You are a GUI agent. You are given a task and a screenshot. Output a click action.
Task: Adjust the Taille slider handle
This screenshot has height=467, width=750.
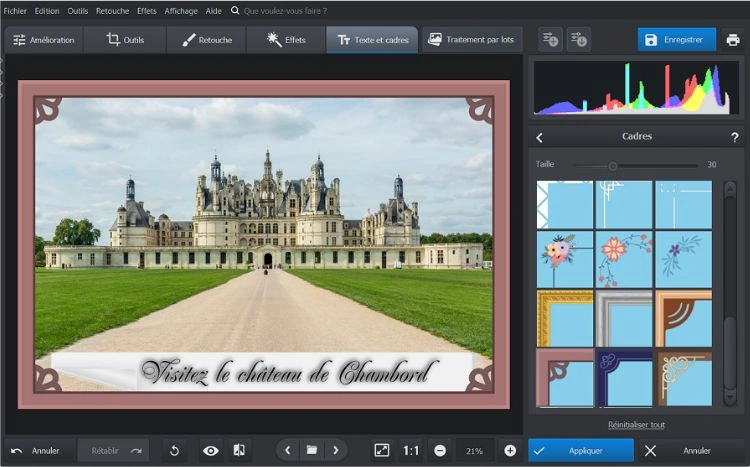point(613,166)
